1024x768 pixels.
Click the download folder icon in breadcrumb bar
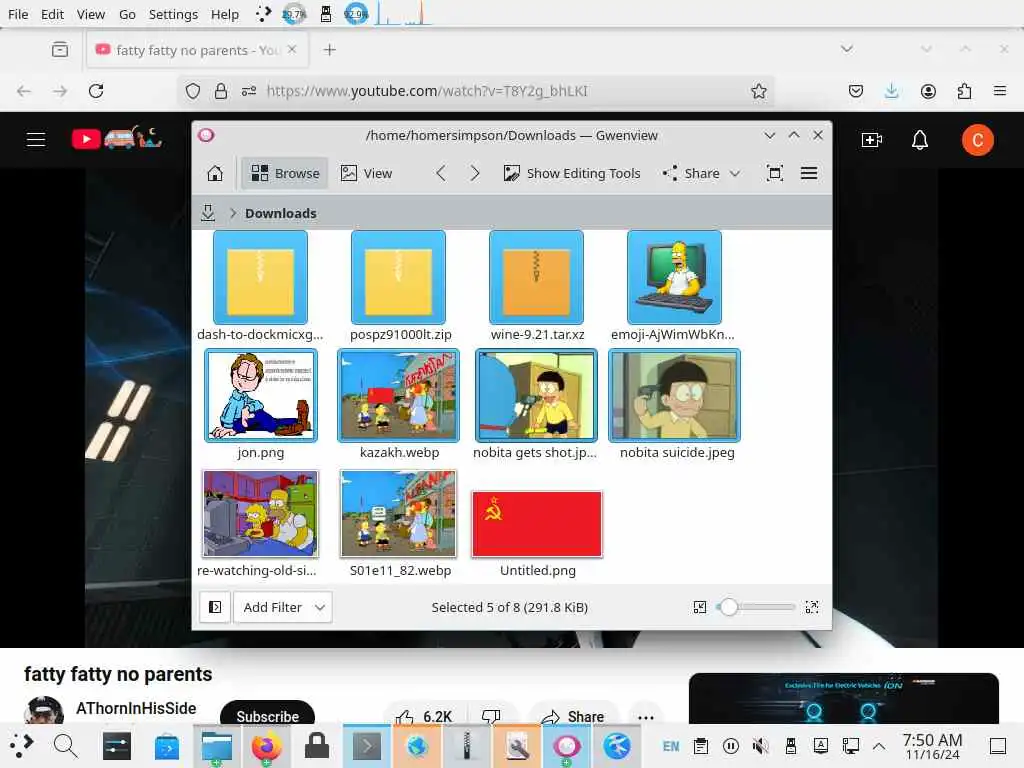(208, 213)
